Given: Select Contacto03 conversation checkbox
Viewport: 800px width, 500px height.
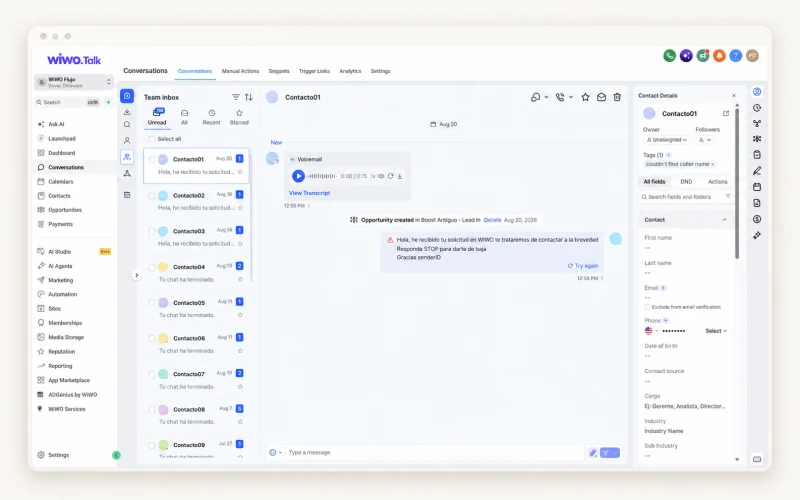Looking at the screenshot, I should (152, 231).
